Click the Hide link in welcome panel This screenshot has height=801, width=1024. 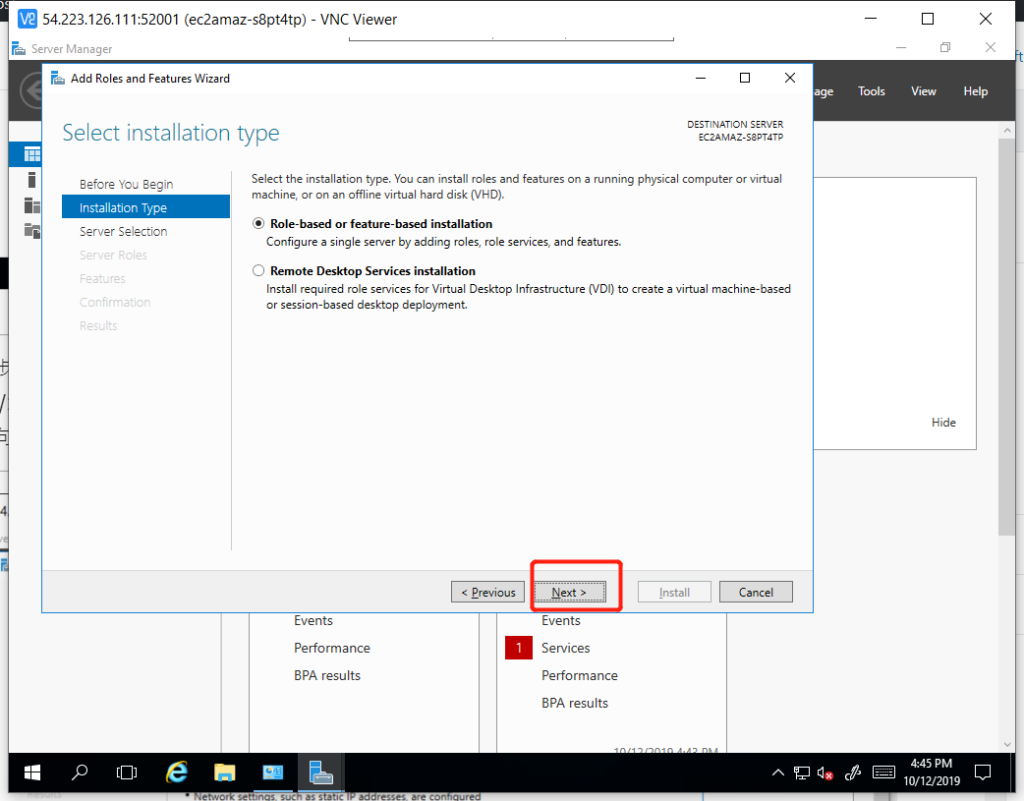coord(943,422)
